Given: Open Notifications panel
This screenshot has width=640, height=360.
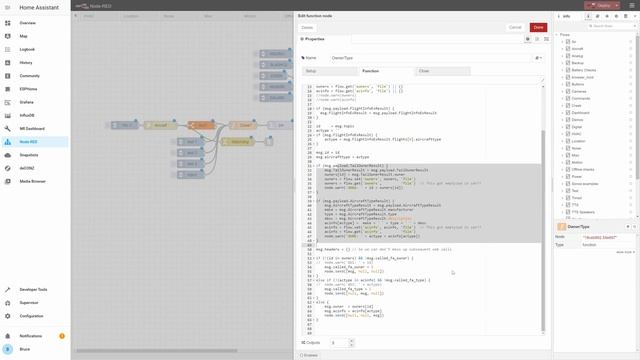Looking at the screenshot, I should point(35,336).
